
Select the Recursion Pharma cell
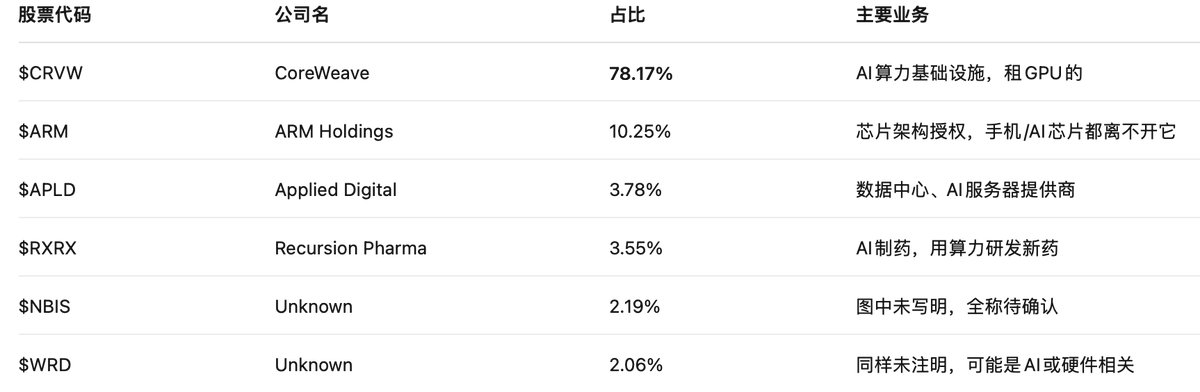pyautogui.click(x=350, y=248)
